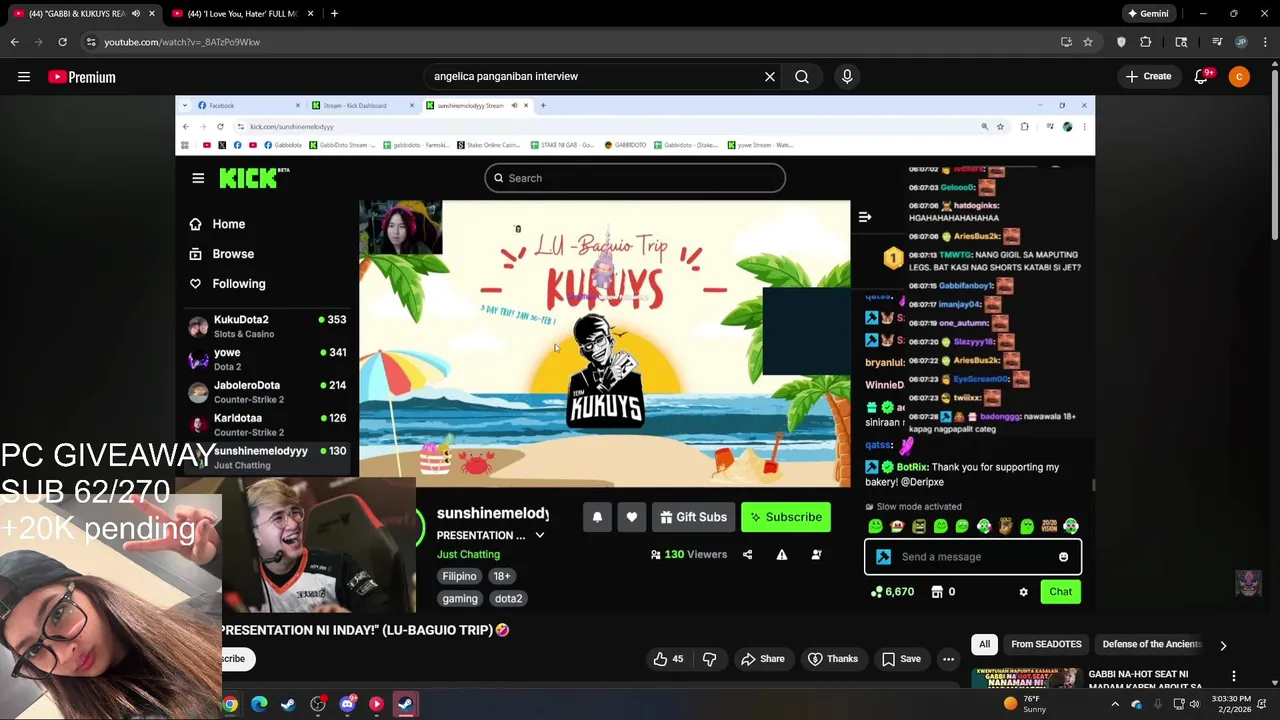Select the From SEADOTES chip
The width and height of the screenshot is (1280, 720).
click(1046, 644)
